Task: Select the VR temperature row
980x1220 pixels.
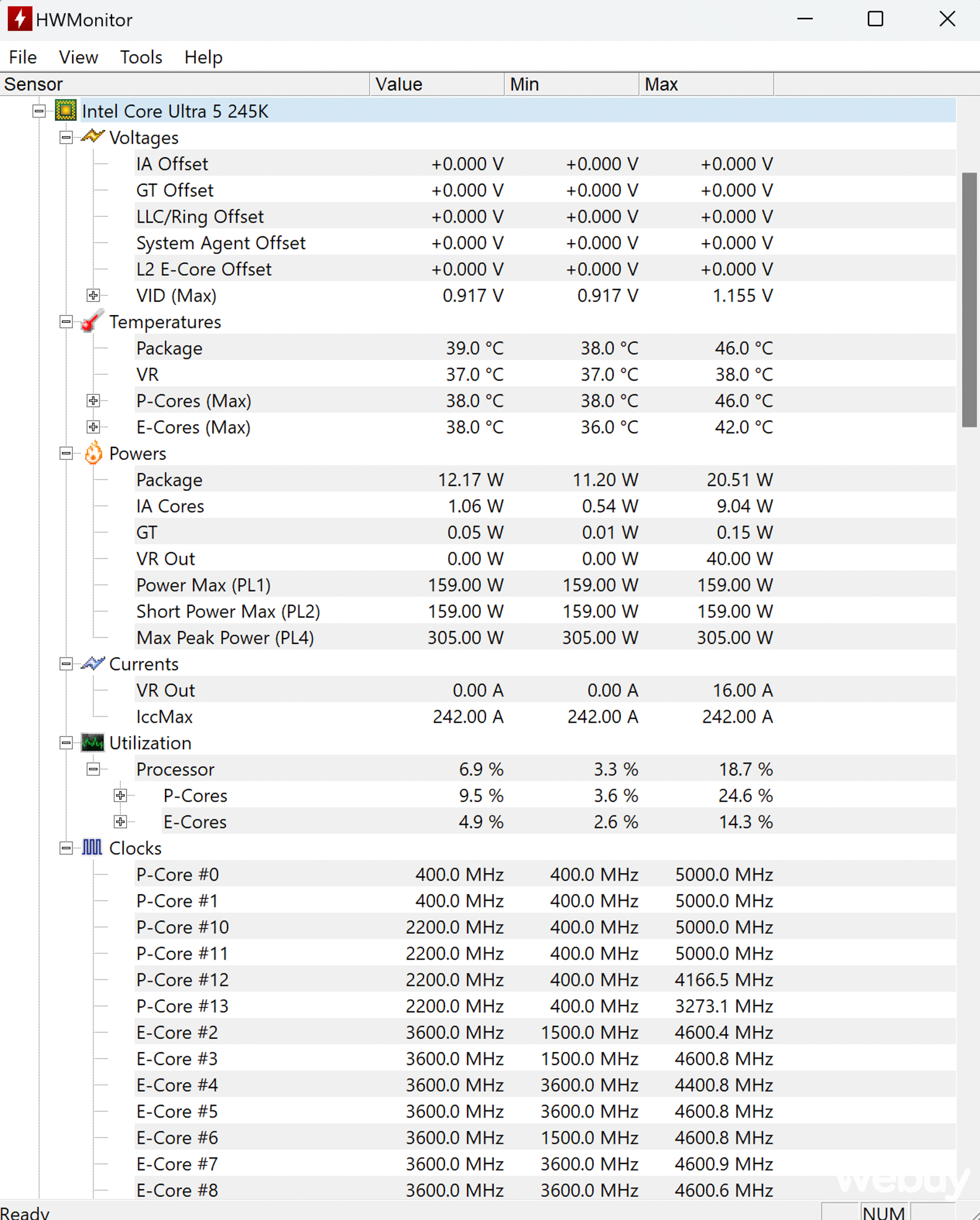Action: 545,374
